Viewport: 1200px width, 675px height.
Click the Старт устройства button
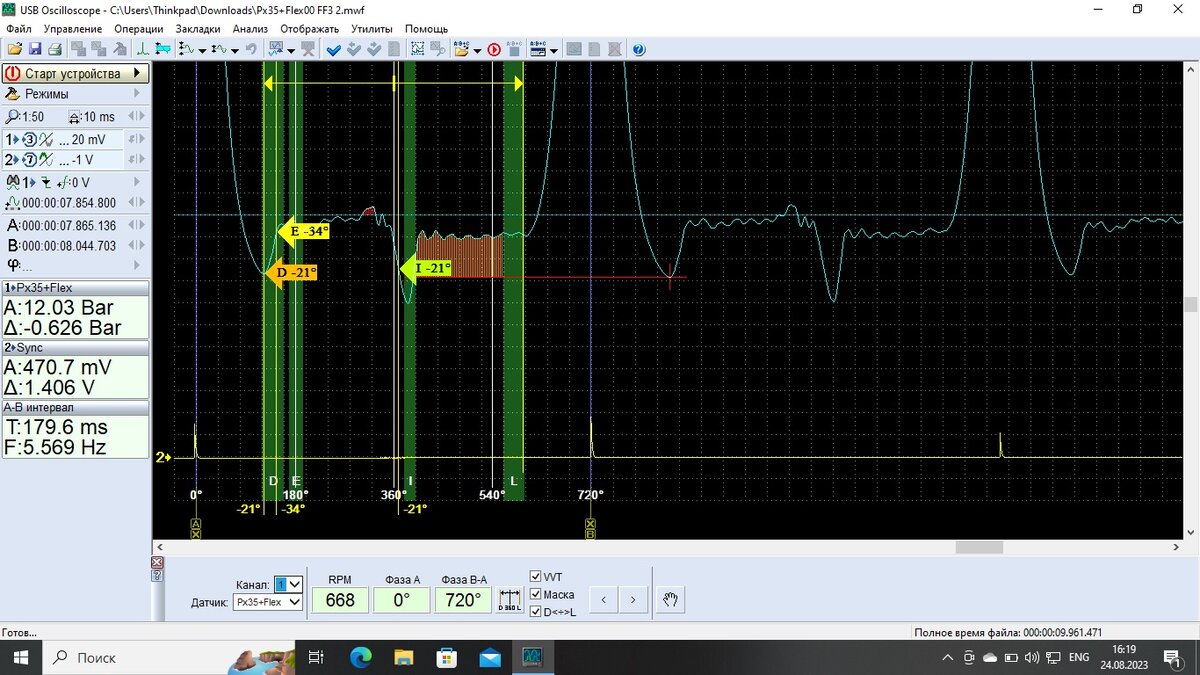75,73
